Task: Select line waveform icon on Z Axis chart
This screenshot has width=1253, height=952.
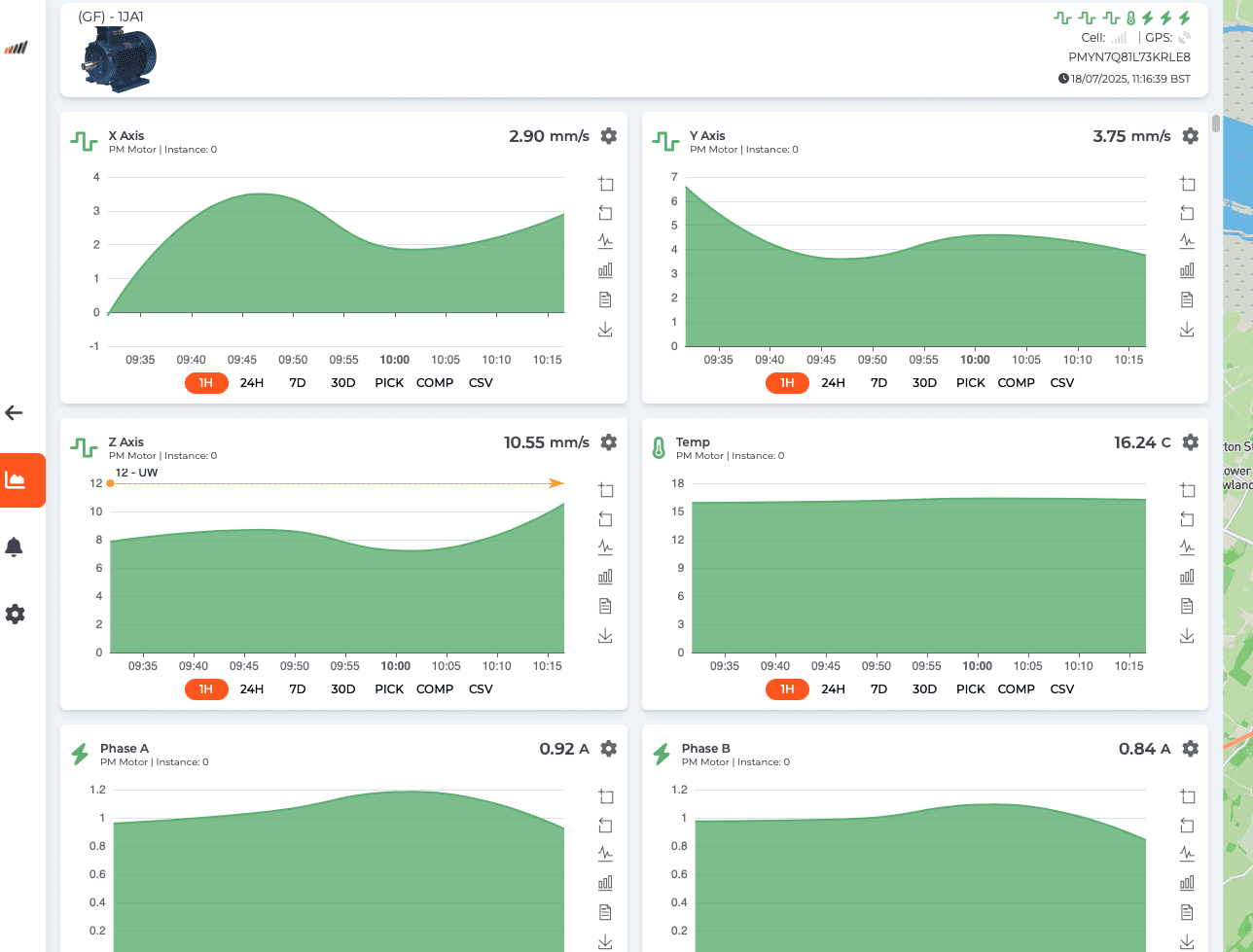Action: [x=605, y=547]
